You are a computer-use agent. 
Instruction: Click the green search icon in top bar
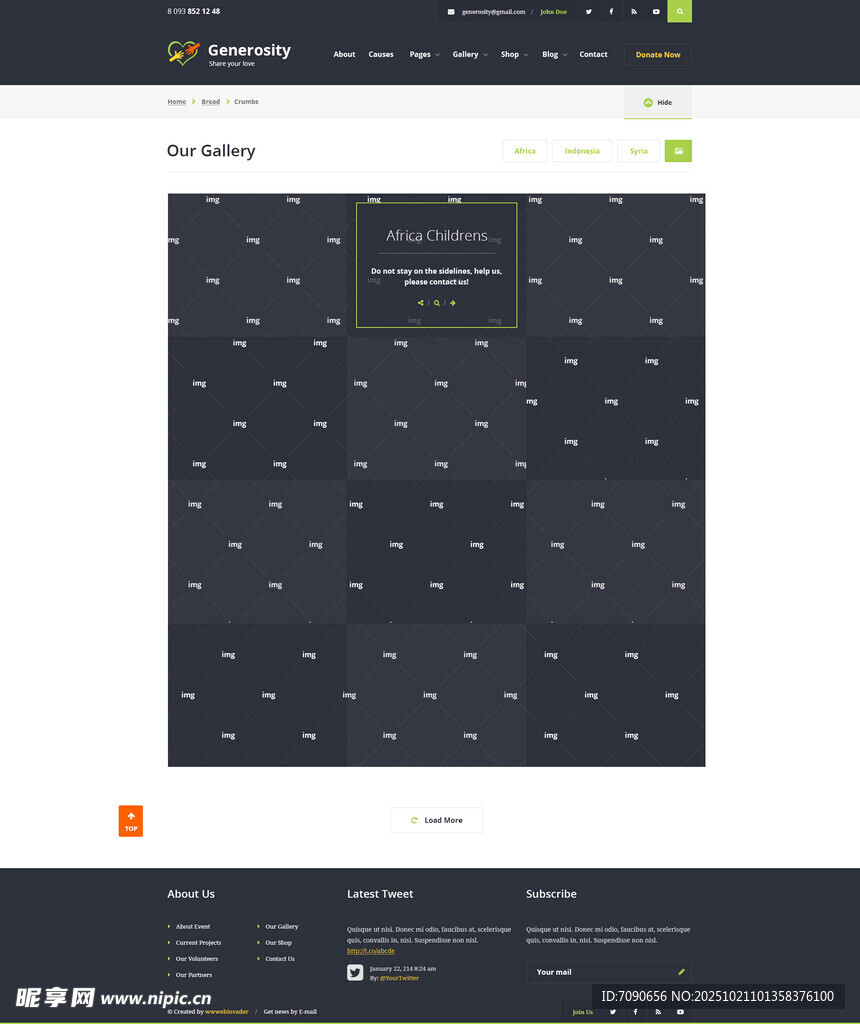(x=679, y=11)
